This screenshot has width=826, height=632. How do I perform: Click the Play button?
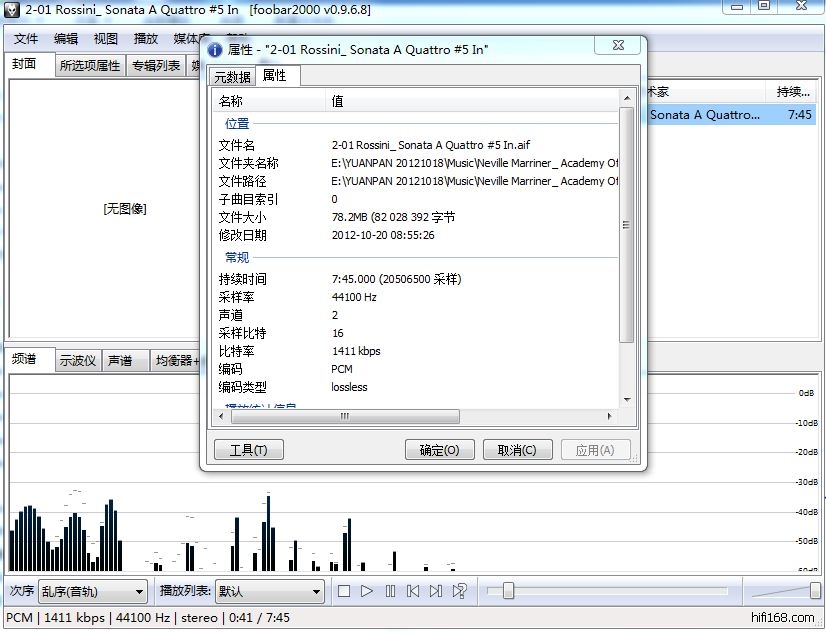pos(367,591)
